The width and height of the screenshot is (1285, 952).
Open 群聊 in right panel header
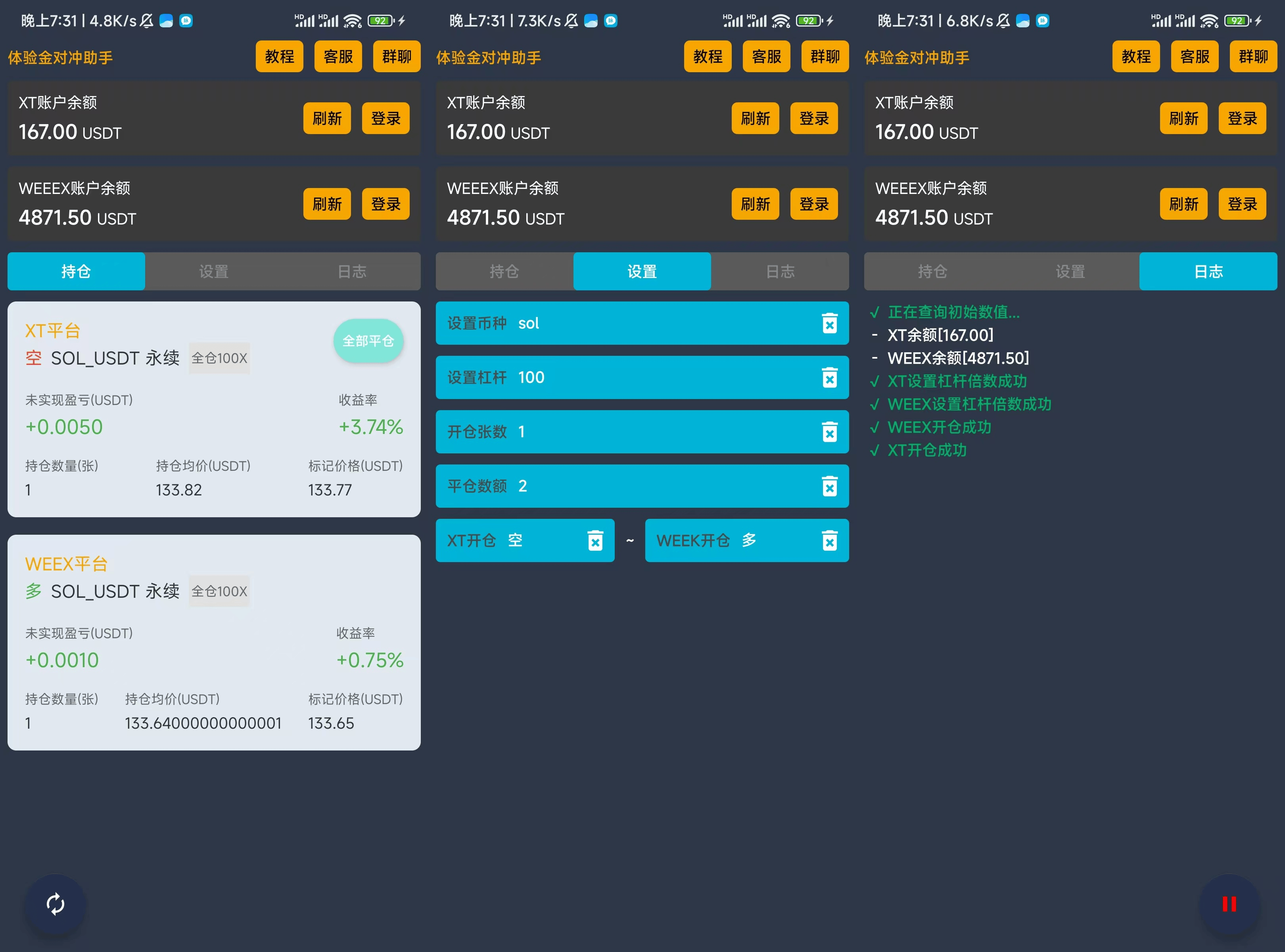(x=1253, y=56)
